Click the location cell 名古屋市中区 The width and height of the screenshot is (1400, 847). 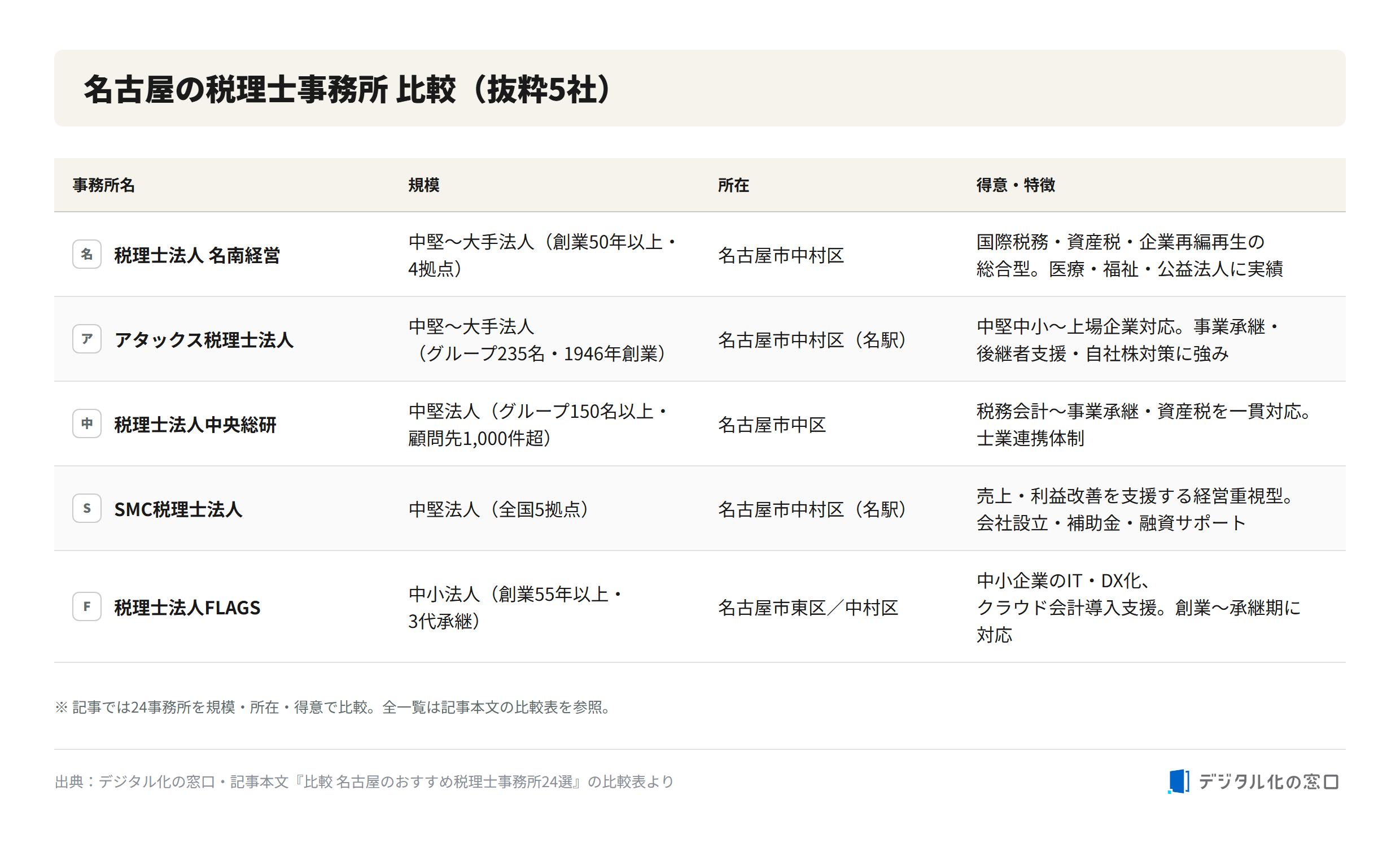click(x=772, y=425)
